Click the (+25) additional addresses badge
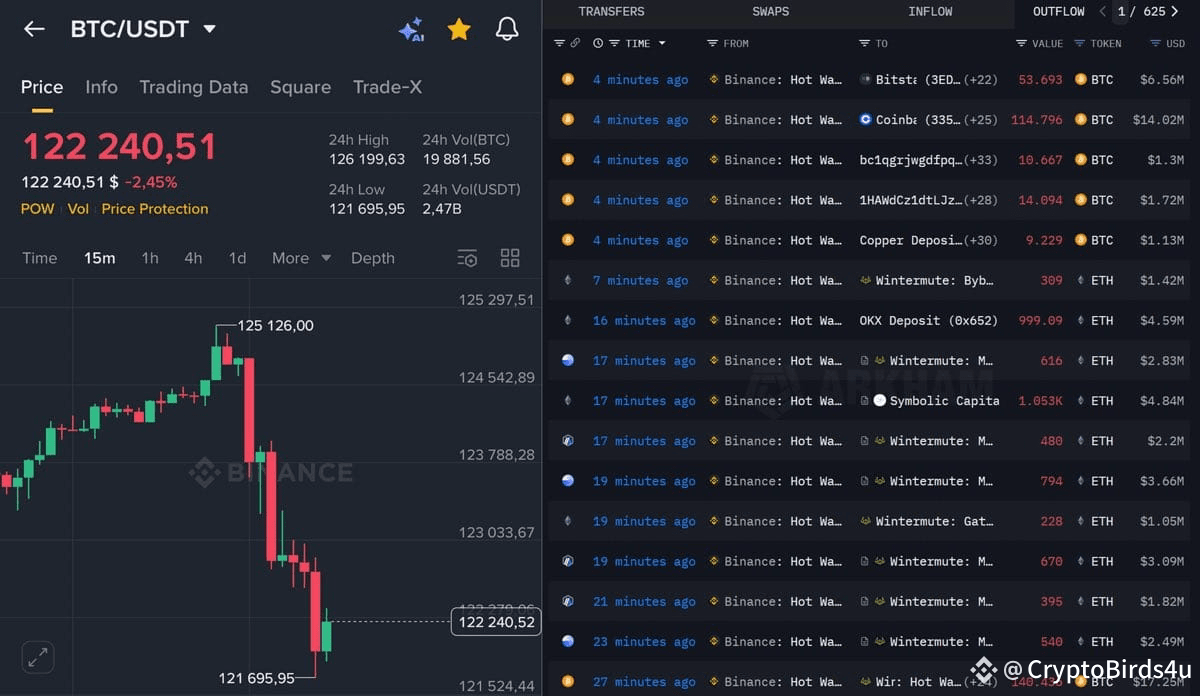 pyautogui.click(x=981, y=120)
